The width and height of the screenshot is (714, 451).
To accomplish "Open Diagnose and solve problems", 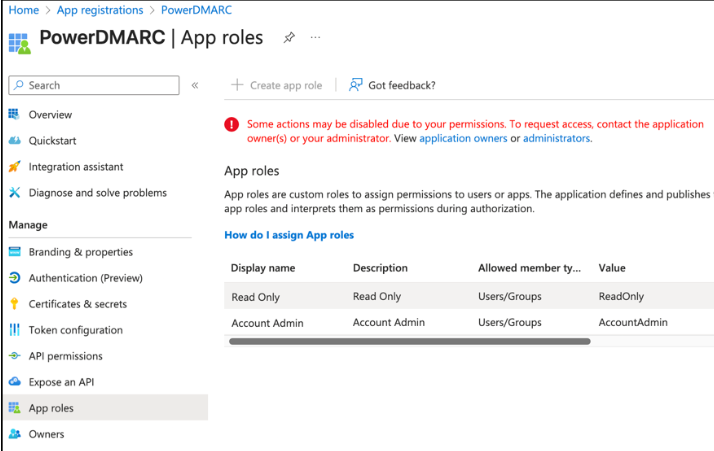I will click(x=98, y=193).
